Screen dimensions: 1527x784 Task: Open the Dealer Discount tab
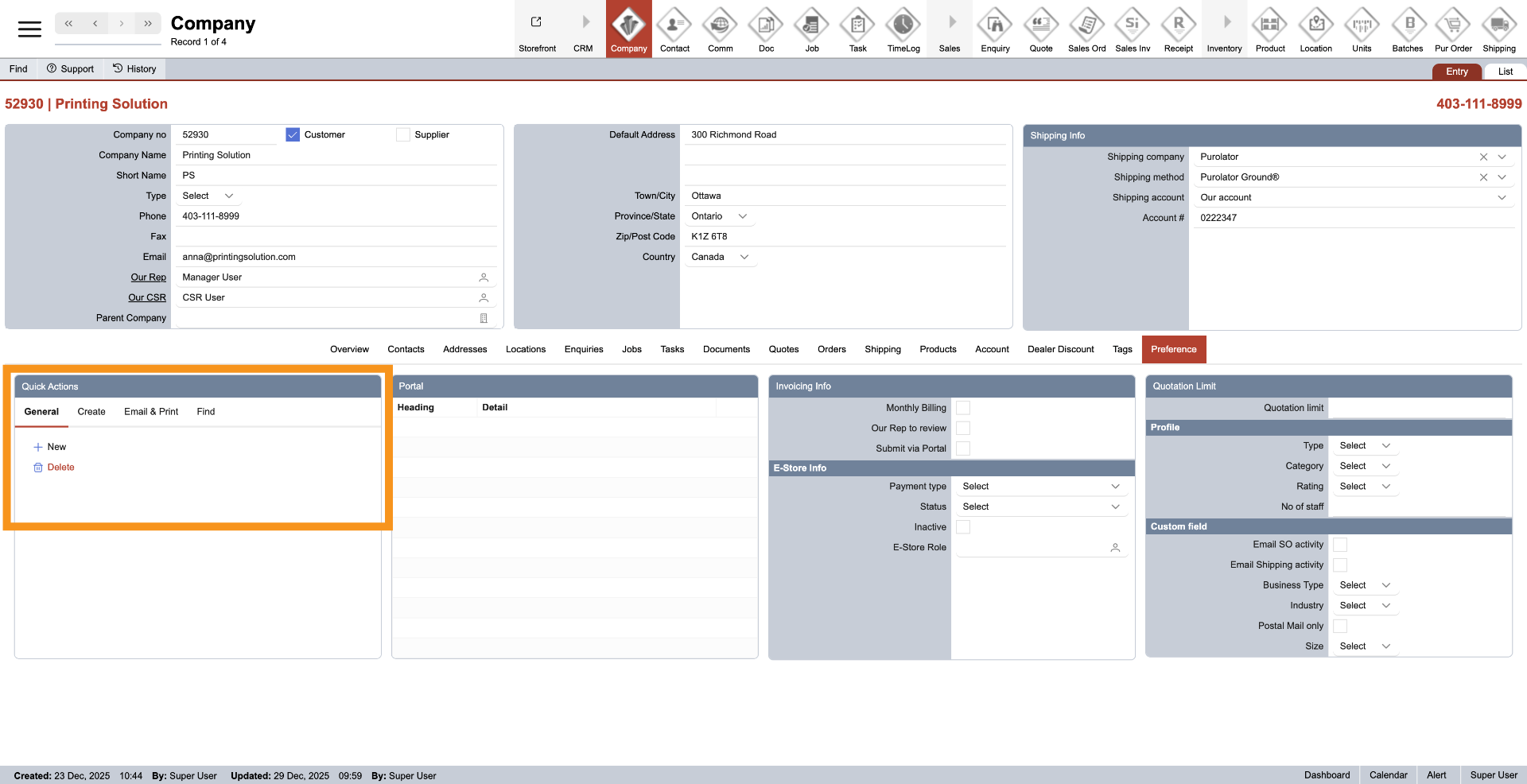tap(1060, 350)
